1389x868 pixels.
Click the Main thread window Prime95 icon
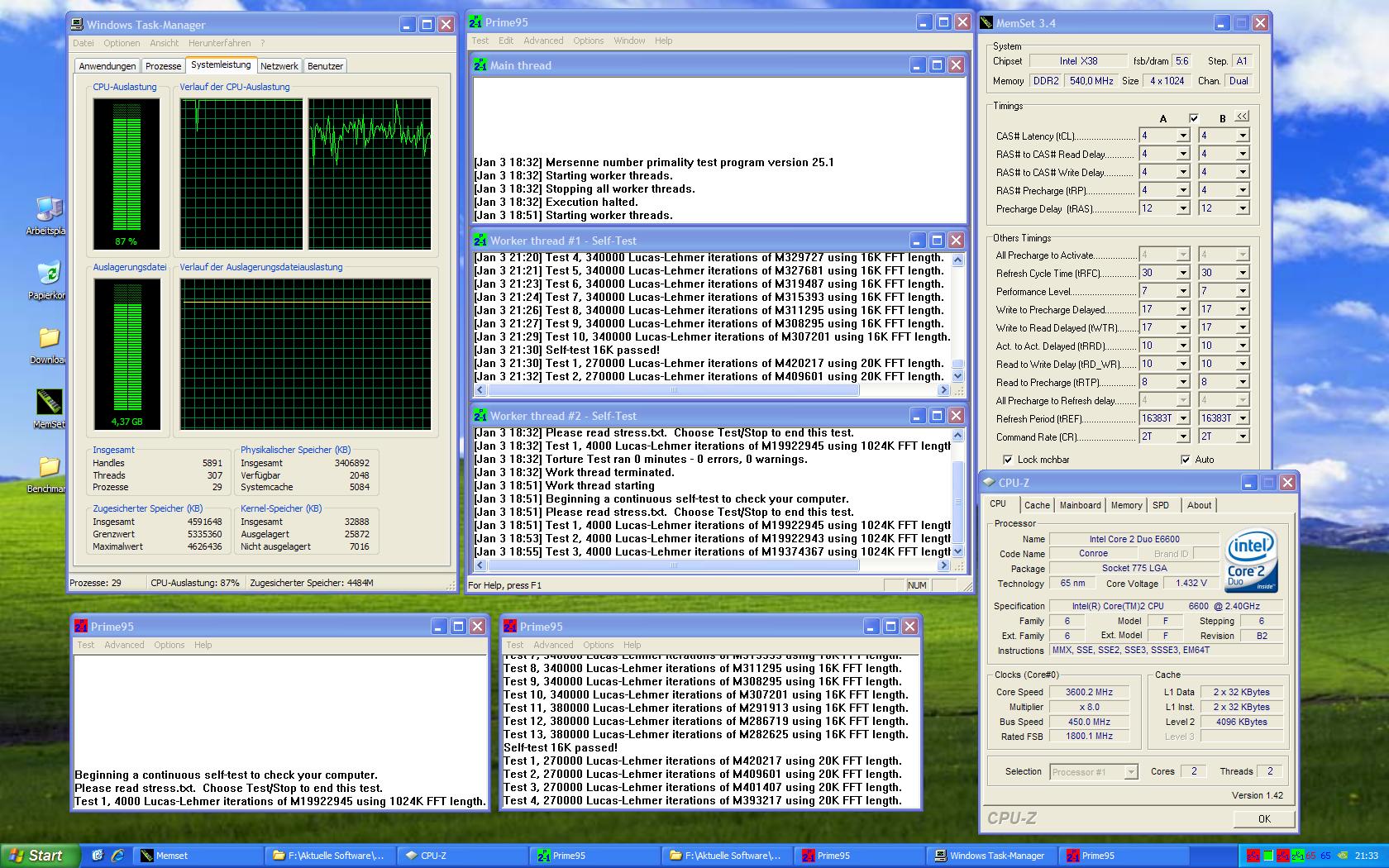coord(480,65)
